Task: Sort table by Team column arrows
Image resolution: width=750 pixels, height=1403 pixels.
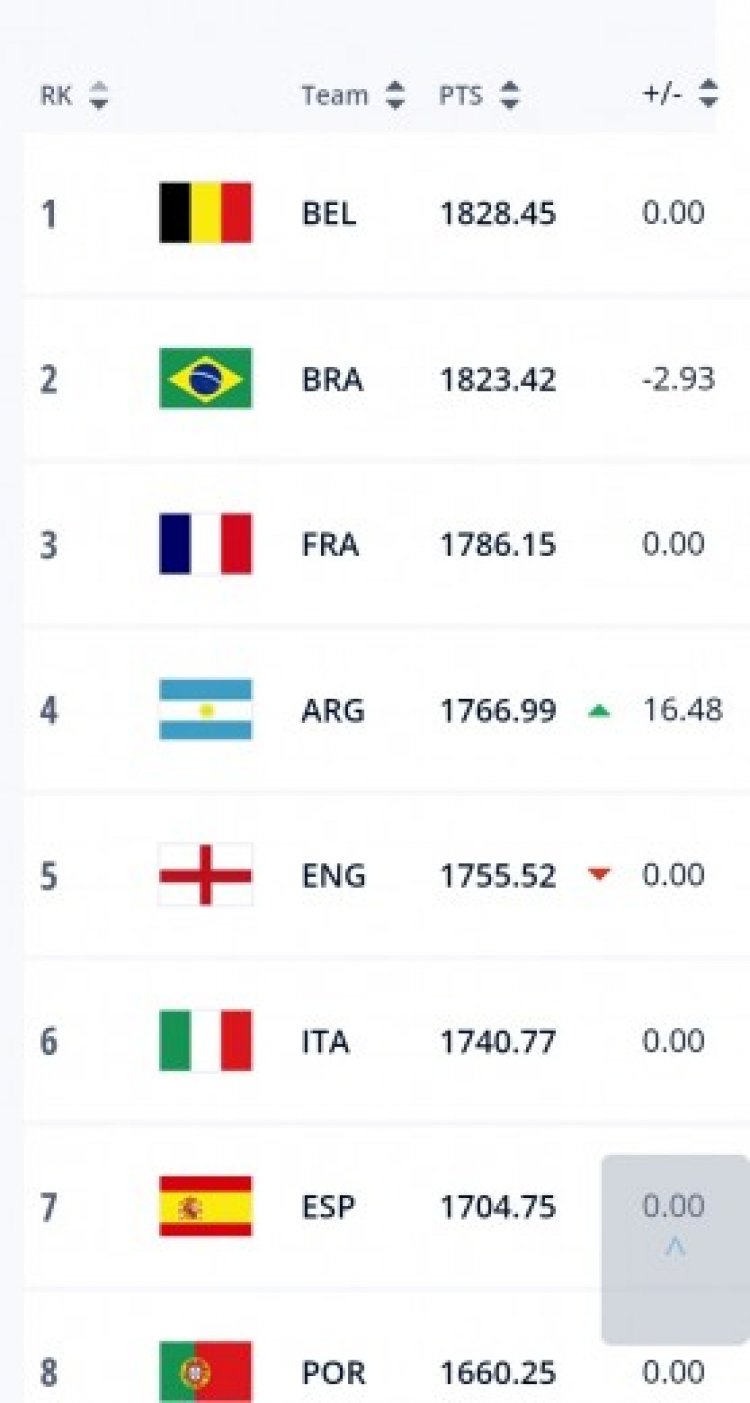Action: coord(396,96)
